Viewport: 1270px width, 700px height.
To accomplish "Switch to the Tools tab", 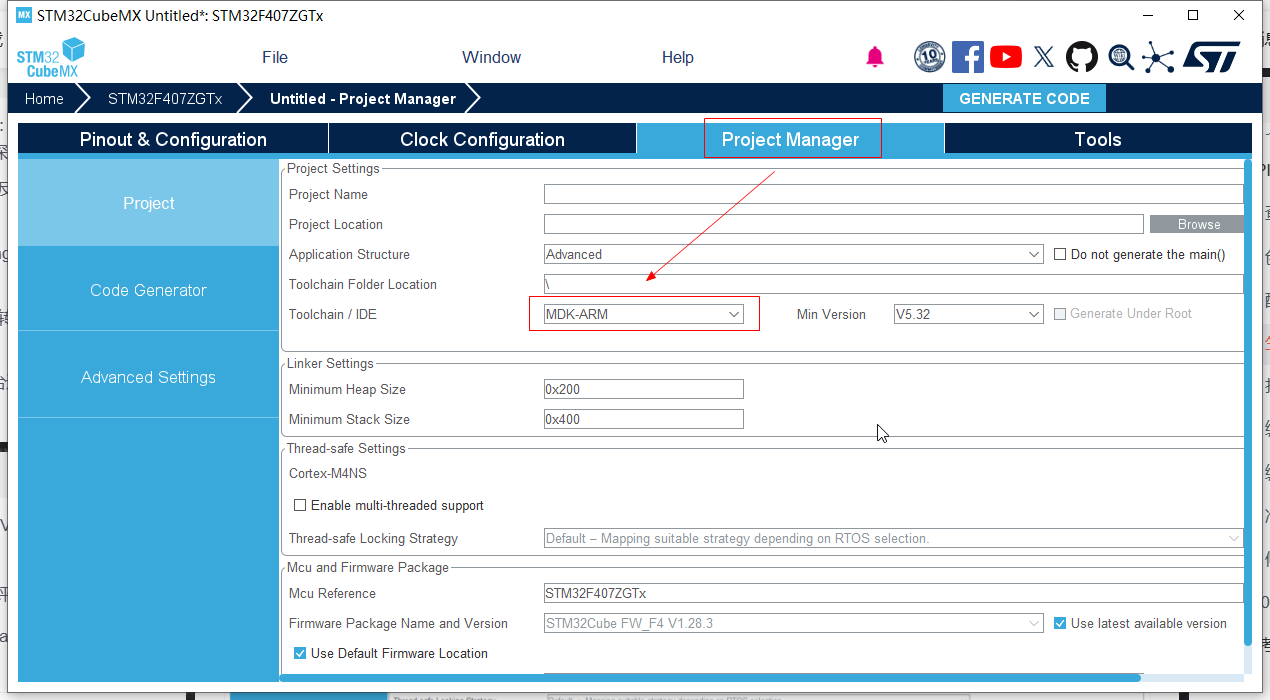I will pos(1098,139).
